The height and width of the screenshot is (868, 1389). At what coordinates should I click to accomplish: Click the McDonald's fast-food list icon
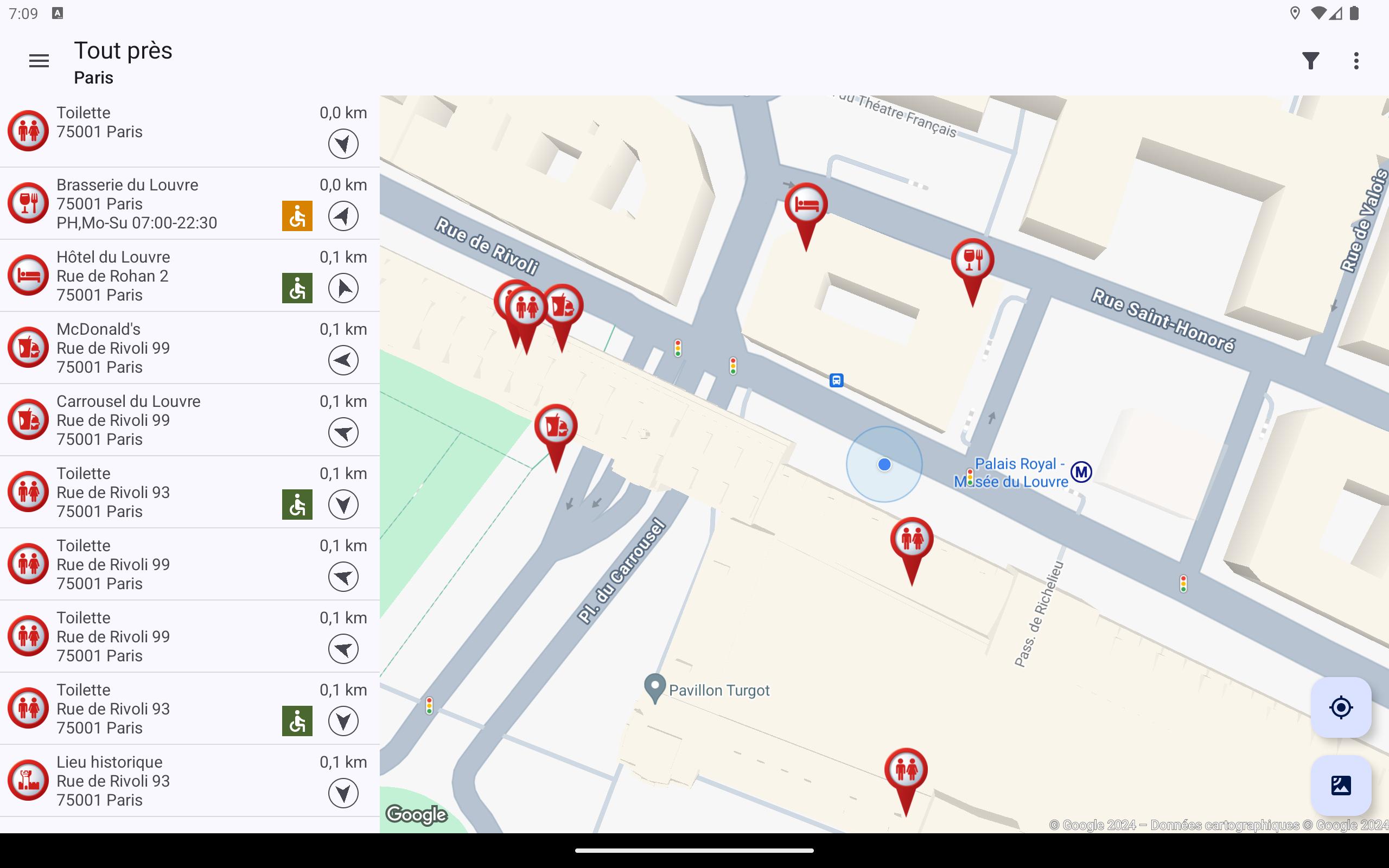pyautogui.click(x=28, y=347)
